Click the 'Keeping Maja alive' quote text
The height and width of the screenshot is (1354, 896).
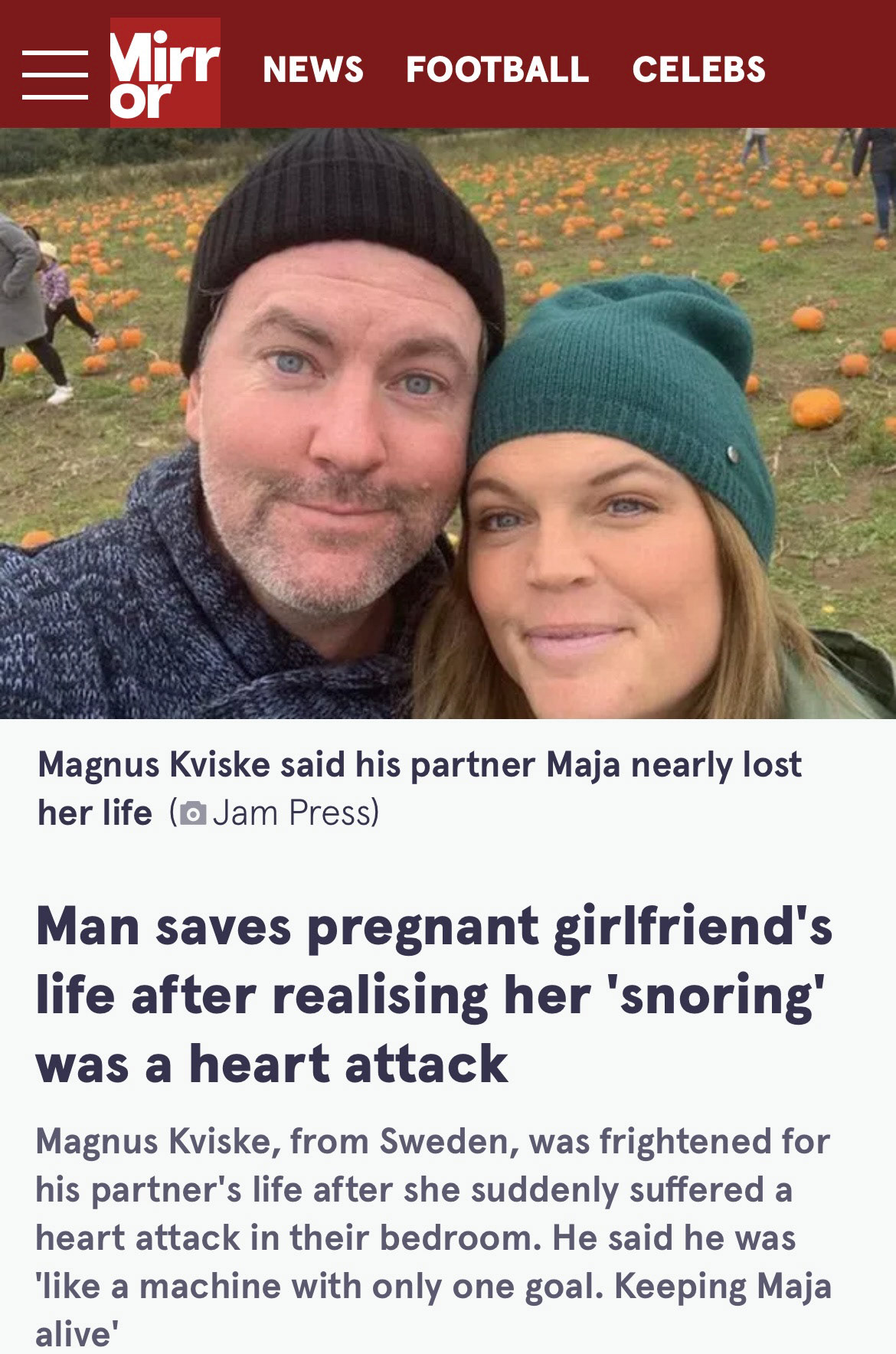tap(433, 1311)
